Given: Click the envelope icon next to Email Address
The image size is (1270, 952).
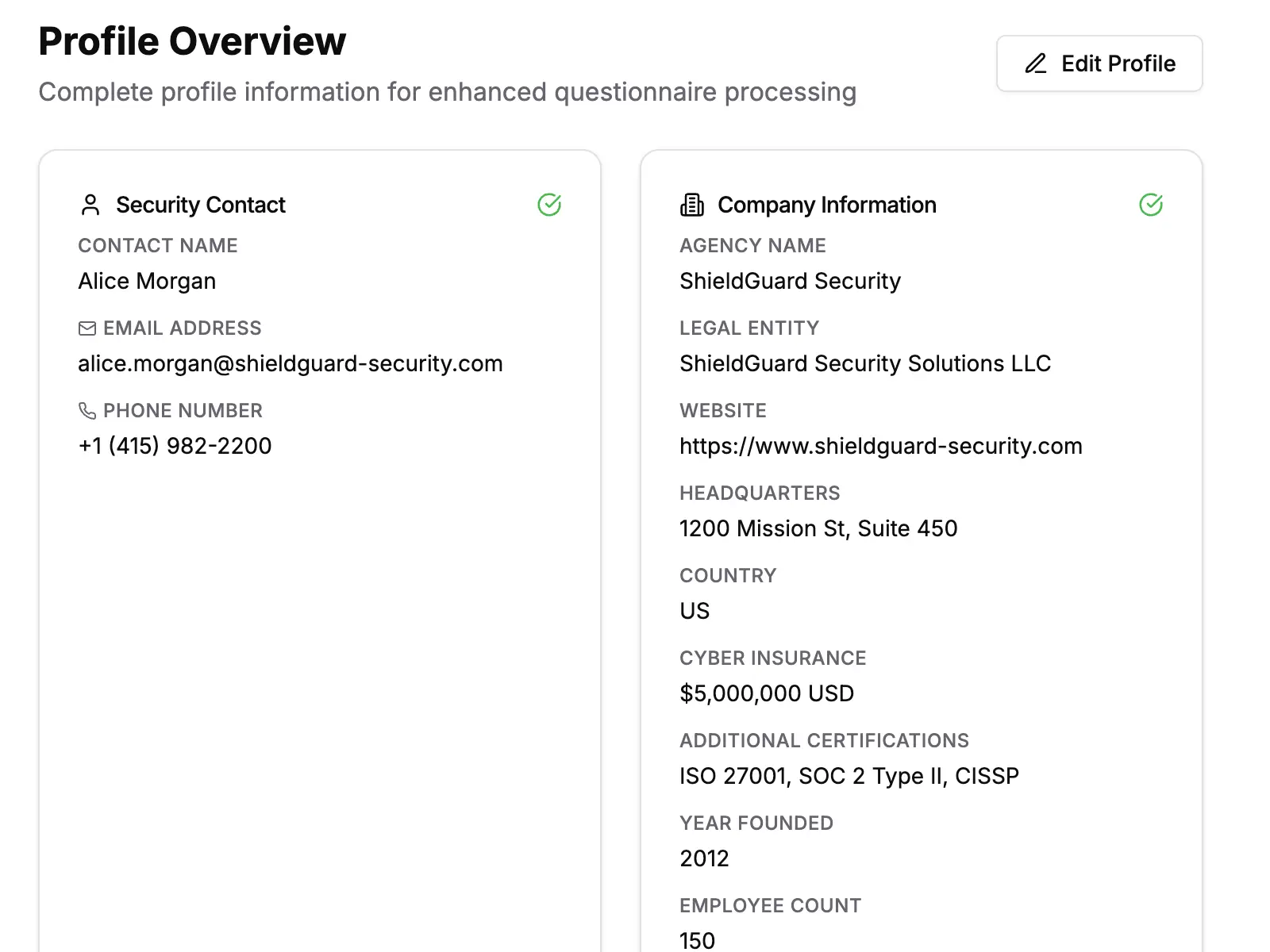Looking at the screenshot, I should [86, 327].
